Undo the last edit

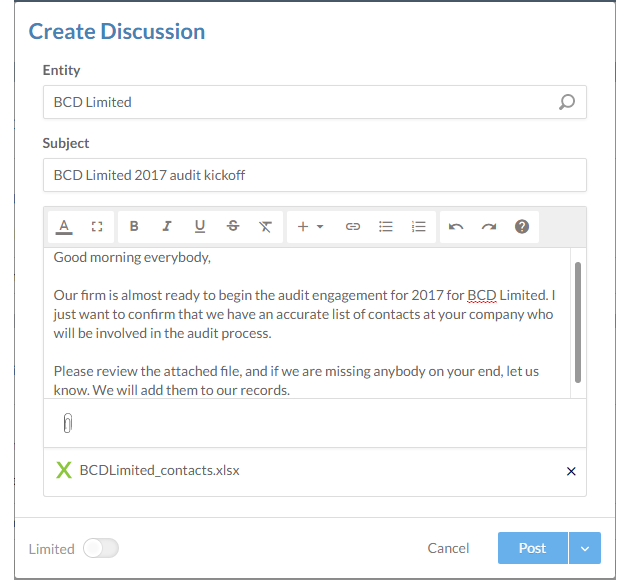click(456, 227)
